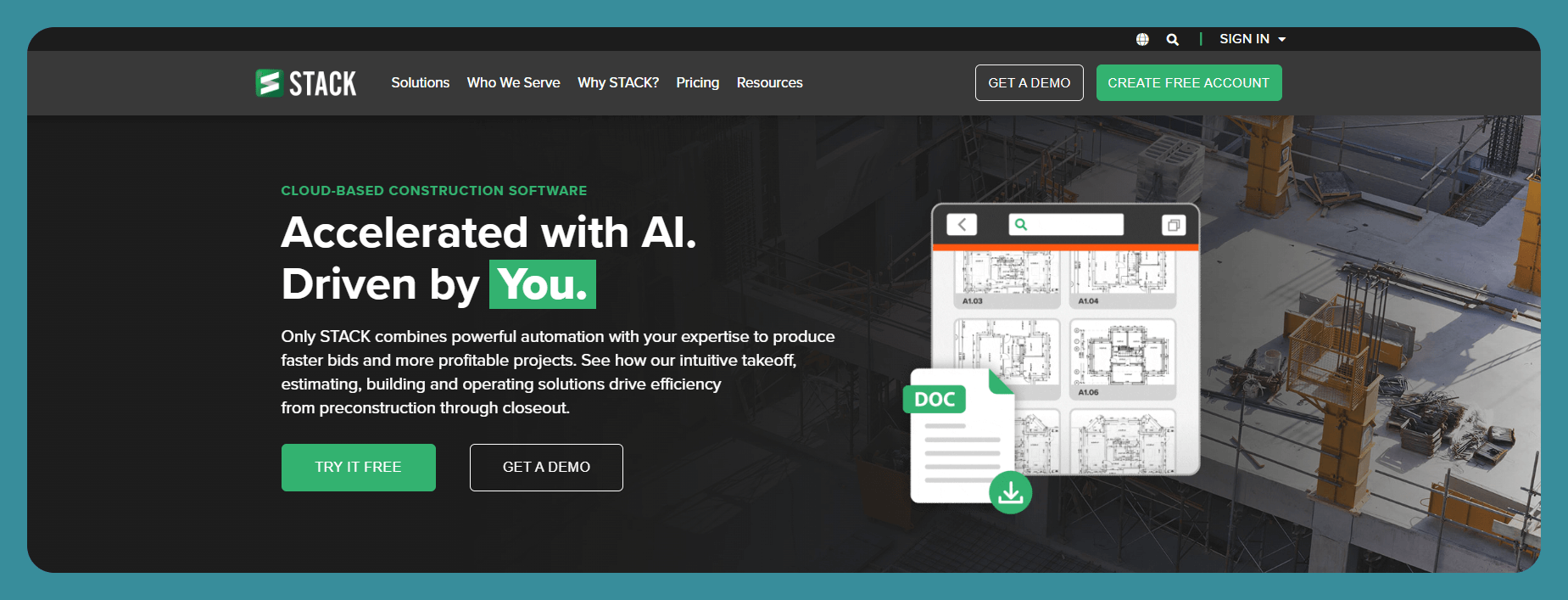Select the A1.06 plan thumbnail
This screenshot has height=600, width=1568.
pyautogui.click(x=1123, y=359)
